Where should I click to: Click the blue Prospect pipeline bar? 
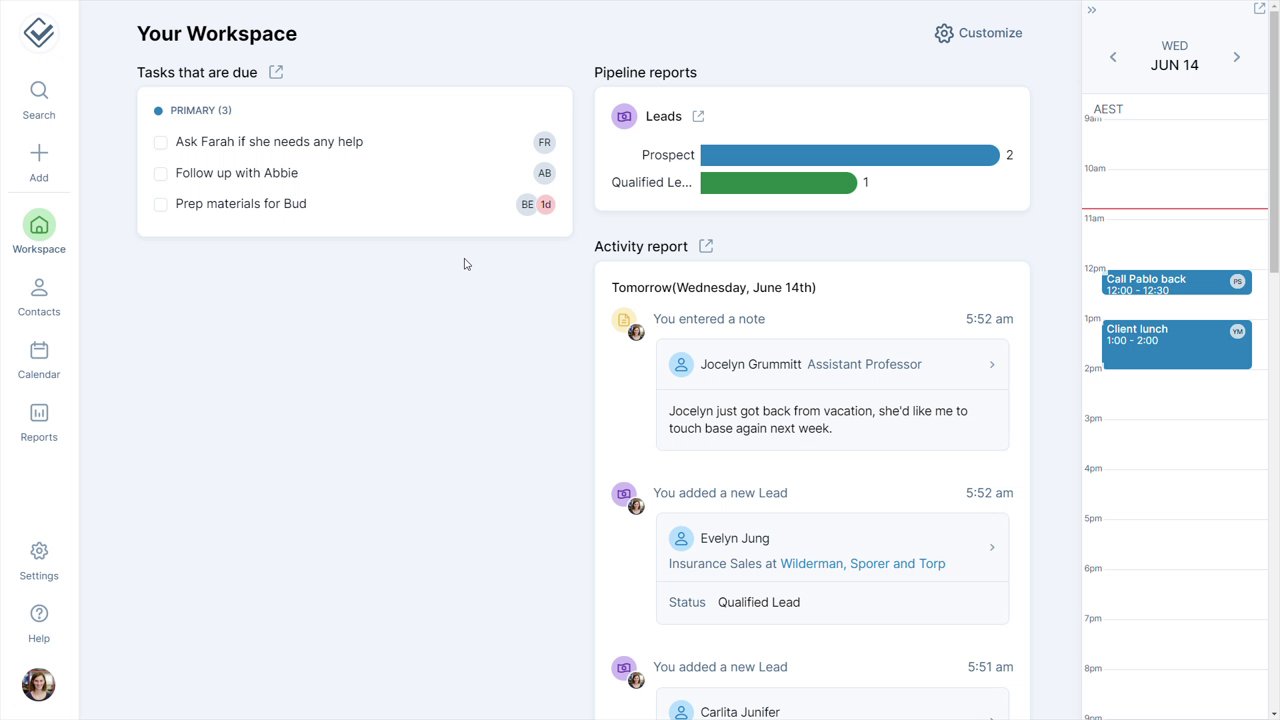pyautogui.click(x=849, y=155)
